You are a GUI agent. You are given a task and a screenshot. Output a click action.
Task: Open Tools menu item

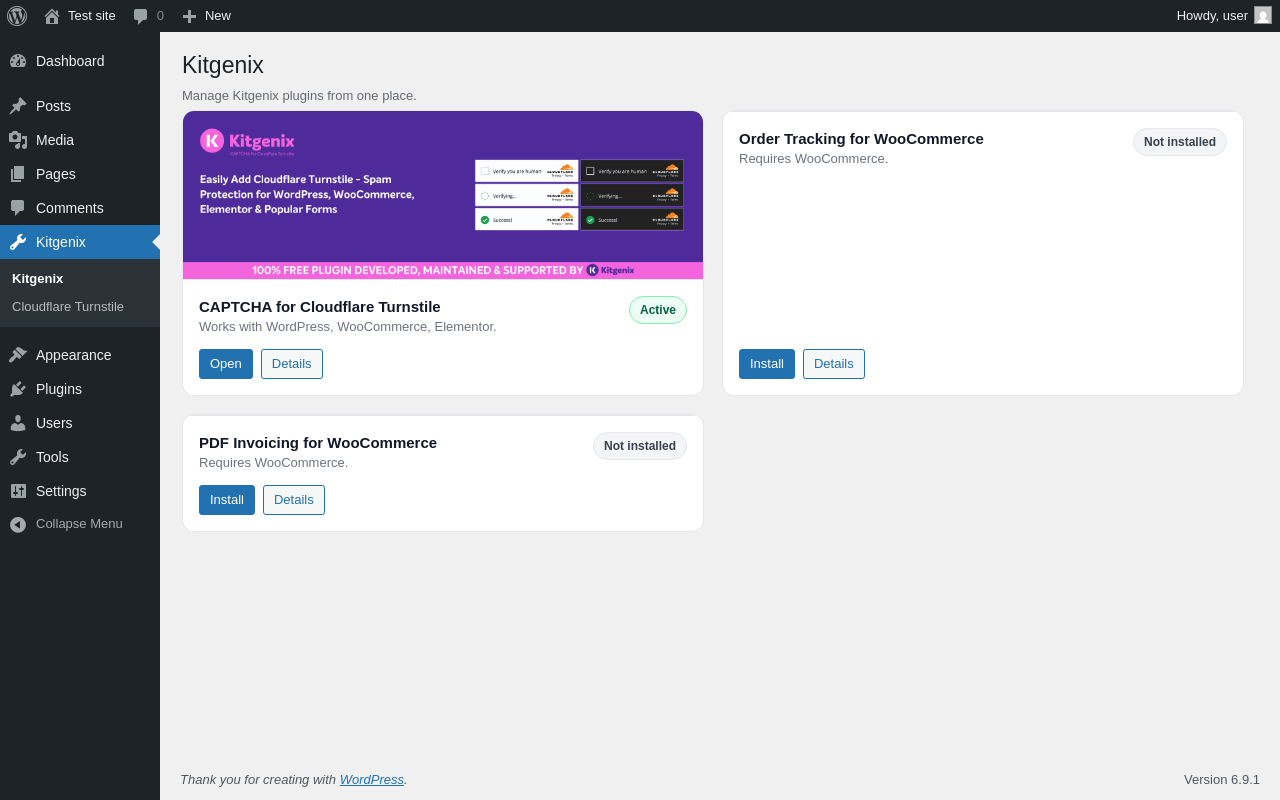point(80,457)
